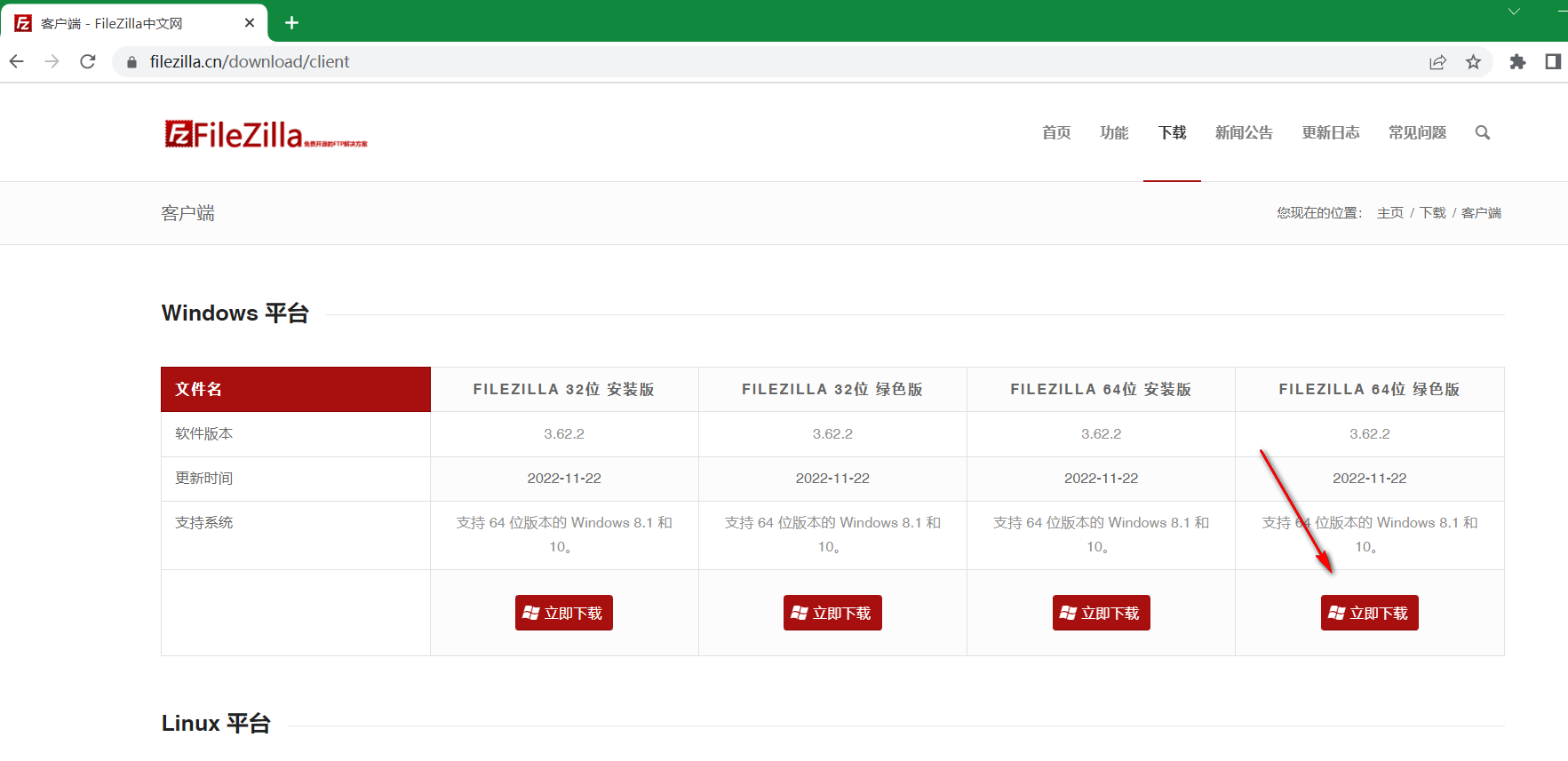
Task: Open the 常见问题 navigation item
Action: click(1418, 132)
